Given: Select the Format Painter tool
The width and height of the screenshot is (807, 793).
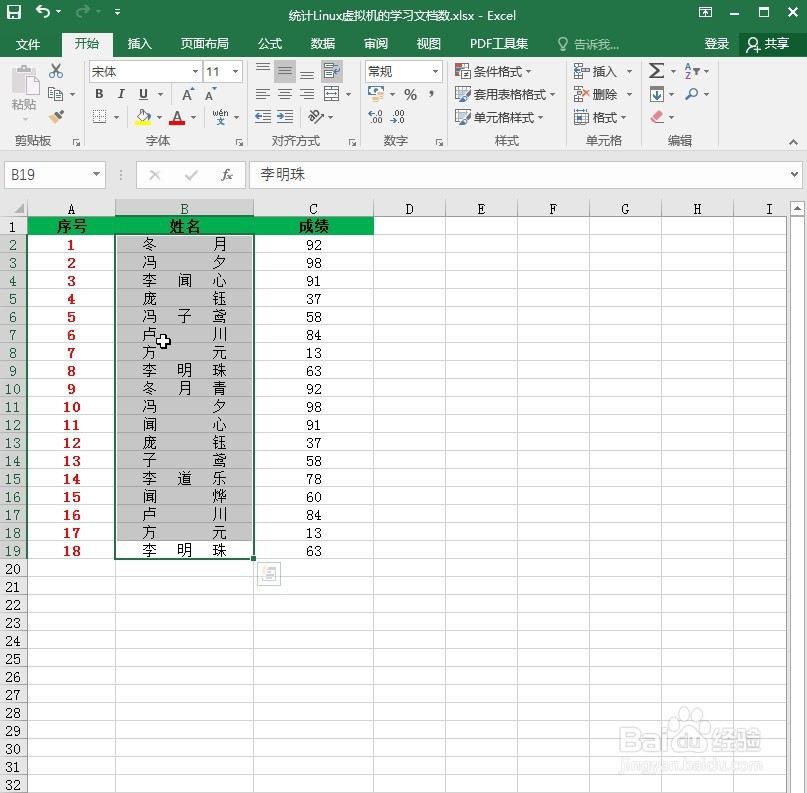Looking at the screenshot, I should [x=56, y=117].
